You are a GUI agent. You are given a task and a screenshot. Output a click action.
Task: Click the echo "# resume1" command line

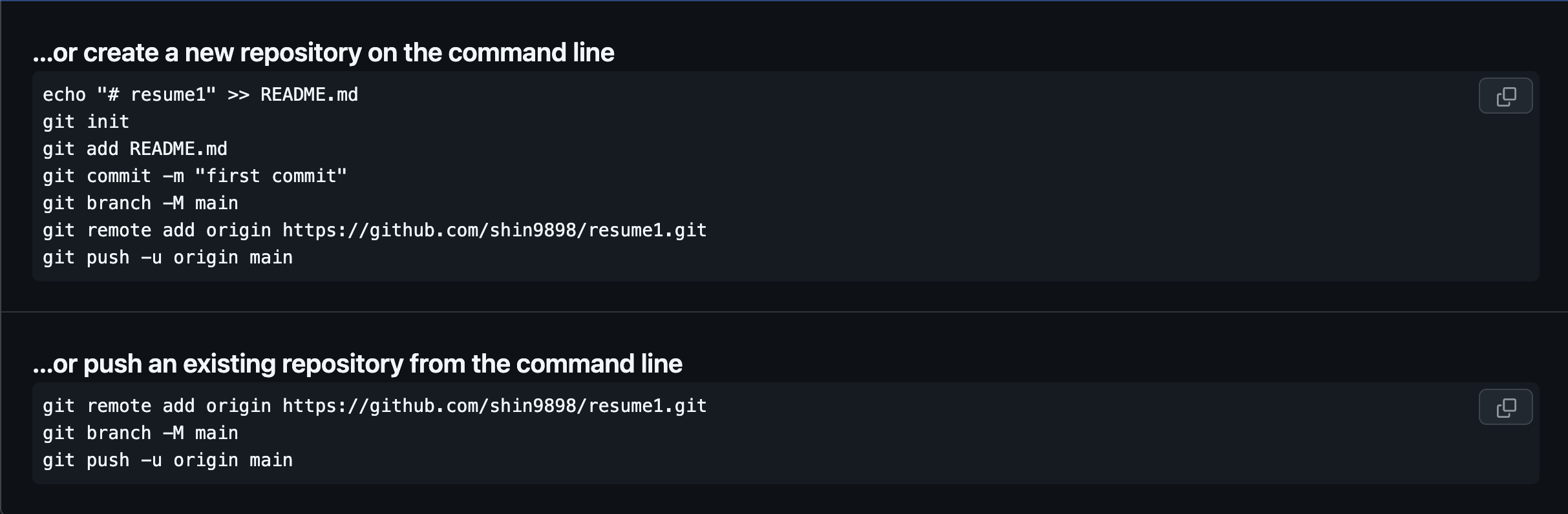200,95
